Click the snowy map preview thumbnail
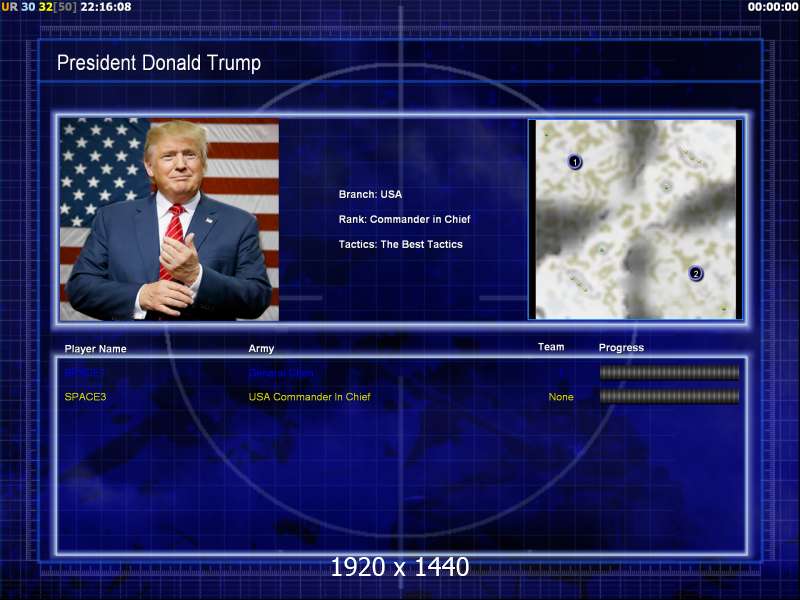This screenshot has width=800, height=600. click(x=635, y=219)
